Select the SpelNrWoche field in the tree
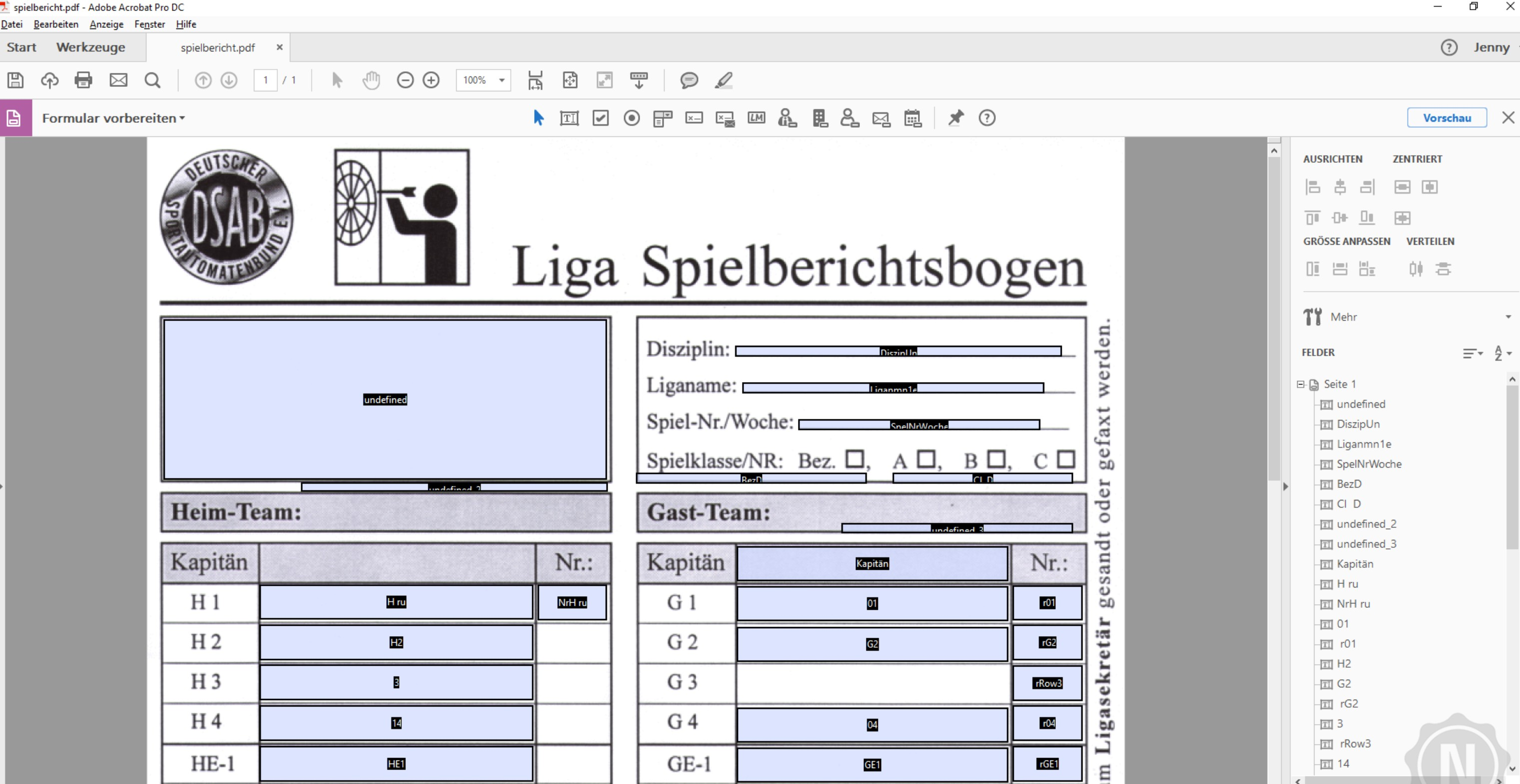Viewport: 1520px width, 784px height. pyautogui.click(x=1369, y=464)
